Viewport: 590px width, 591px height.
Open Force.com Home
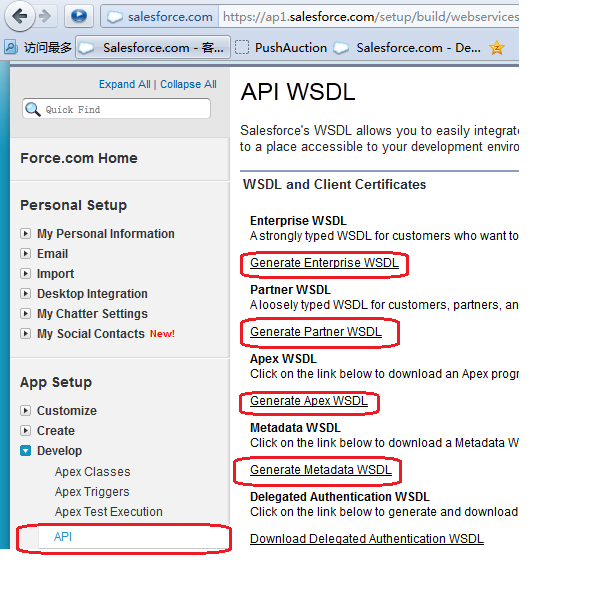click(79, 158)
